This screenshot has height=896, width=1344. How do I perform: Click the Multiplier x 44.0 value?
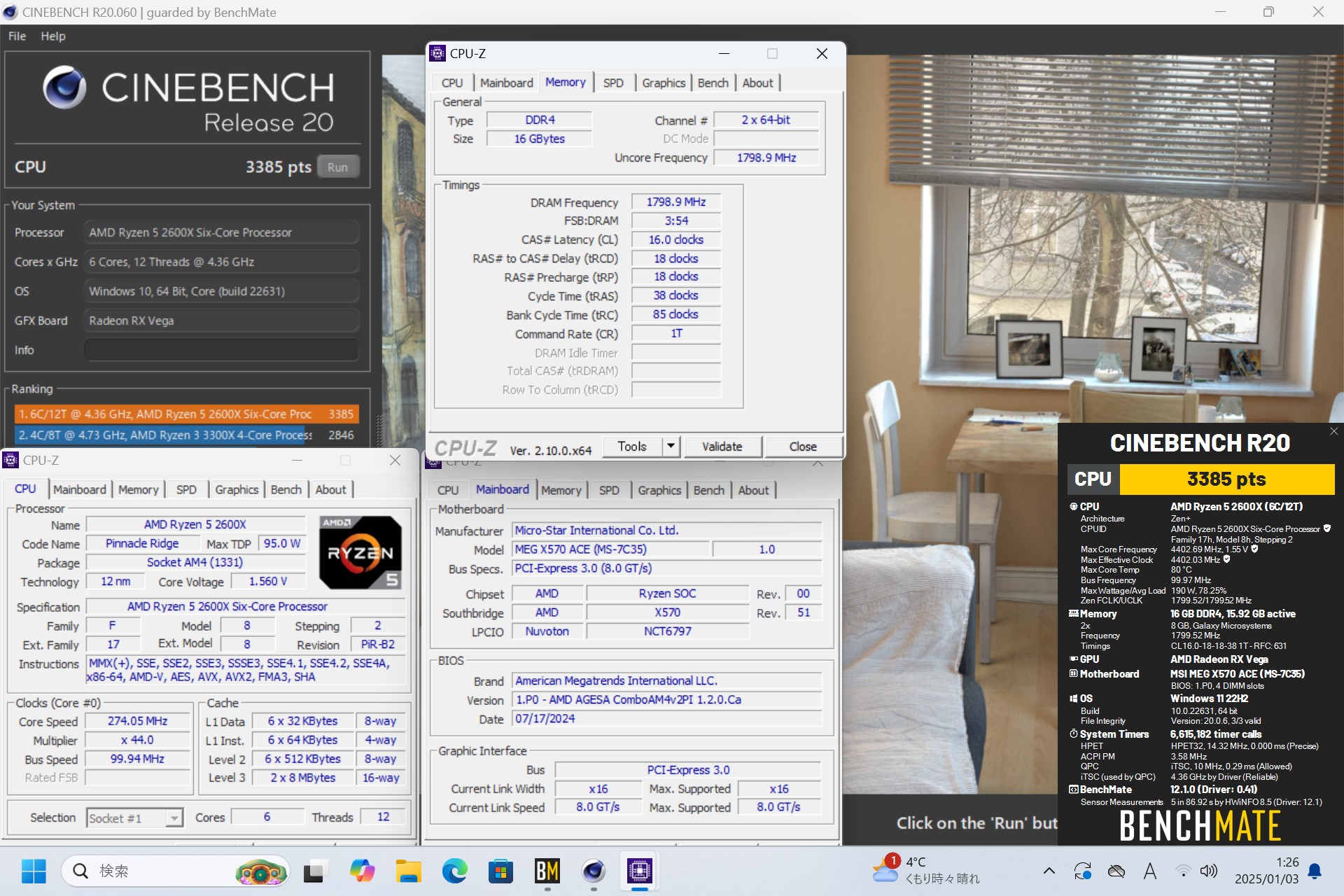[137, 740]
